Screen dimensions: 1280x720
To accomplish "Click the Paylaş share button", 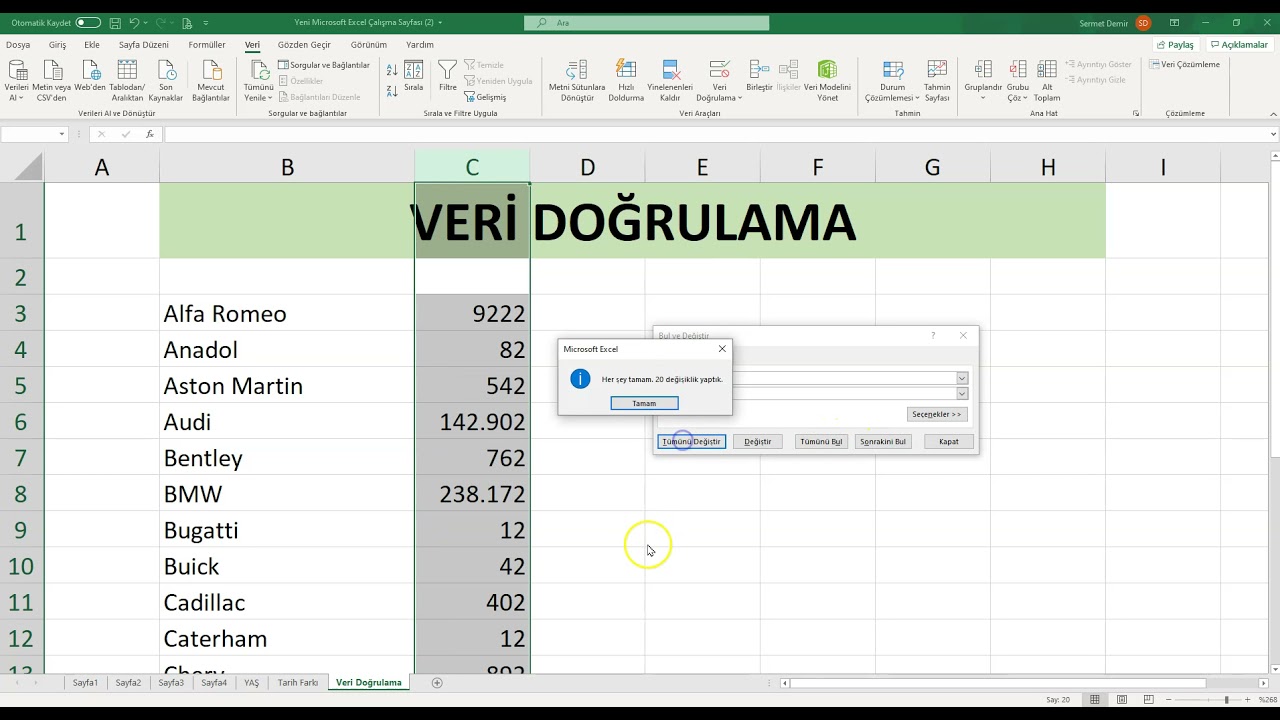I will click(x=1175, y=45).
